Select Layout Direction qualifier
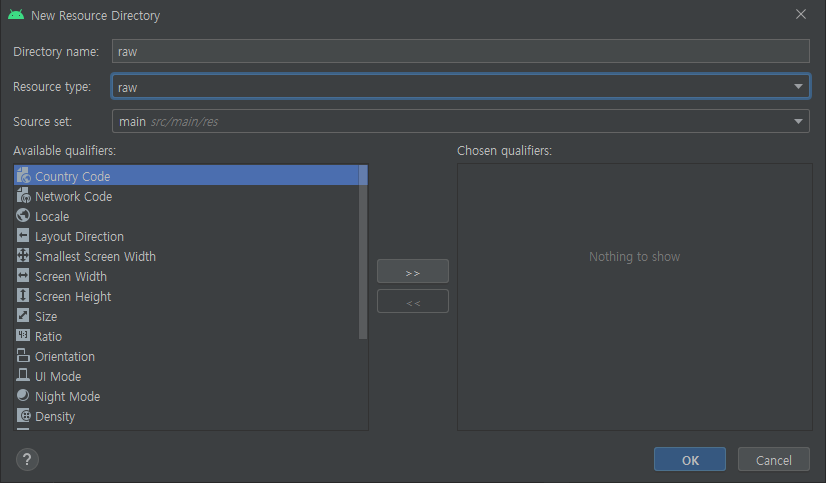The image size is (826, 483). tap(186, 235)
